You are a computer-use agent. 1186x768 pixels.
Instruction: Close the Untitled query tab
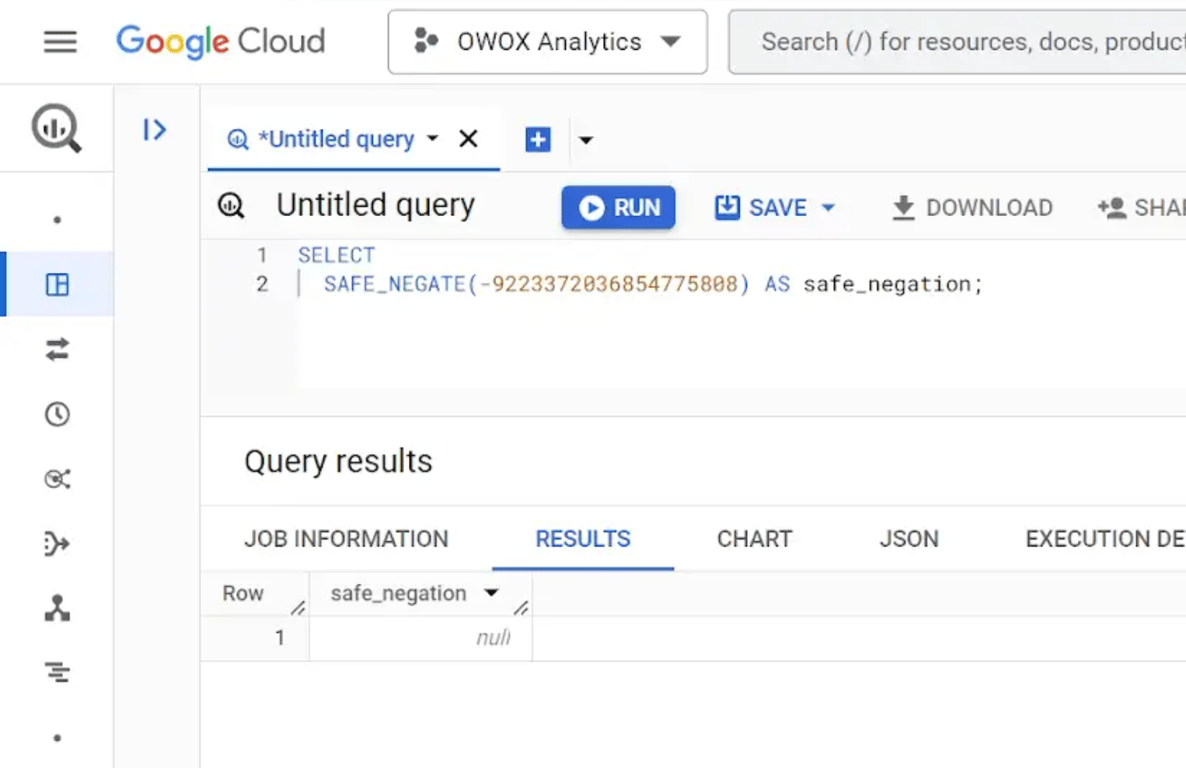coord(468,138)
